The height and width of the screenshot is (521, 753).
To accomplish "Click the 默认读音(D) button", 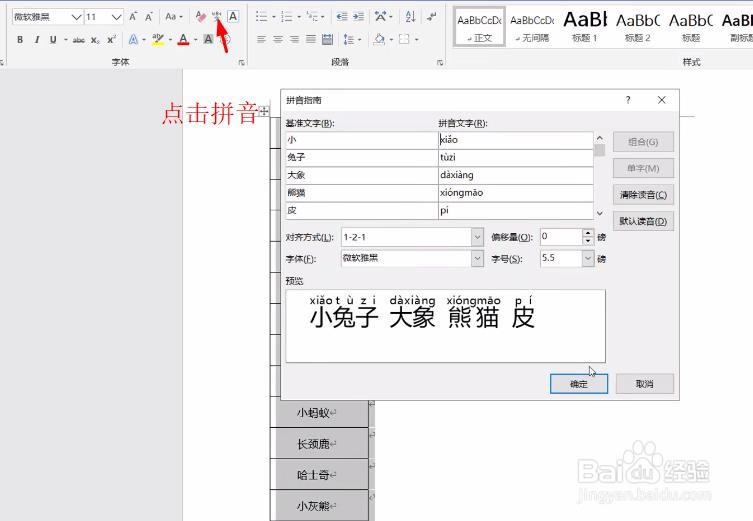I will (643, 221).
